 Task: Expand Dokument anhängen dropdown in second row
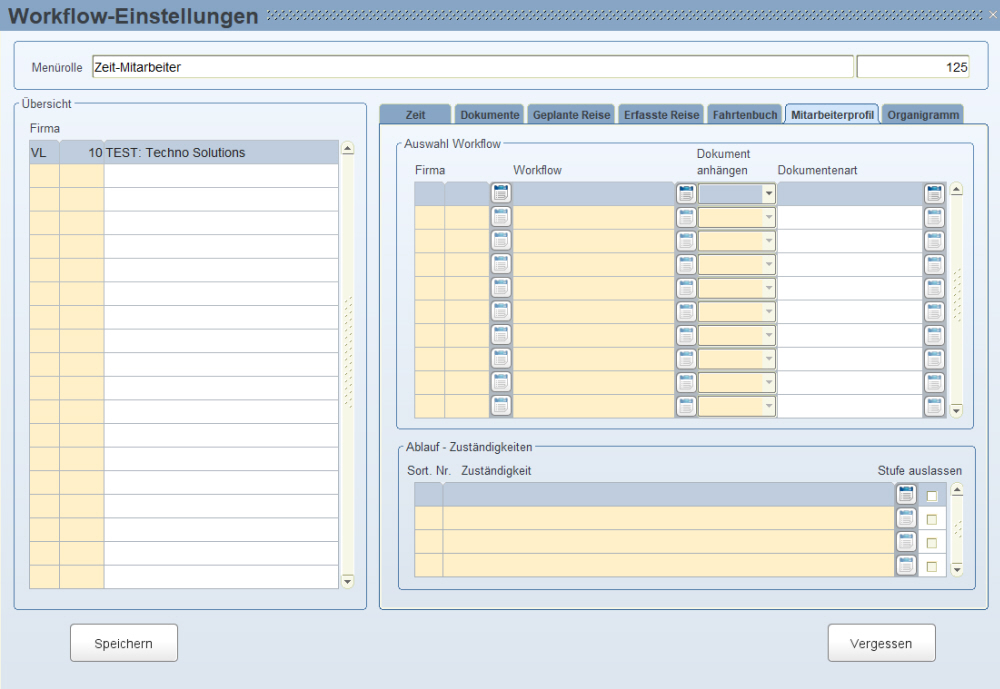click(x=768, y=217)
